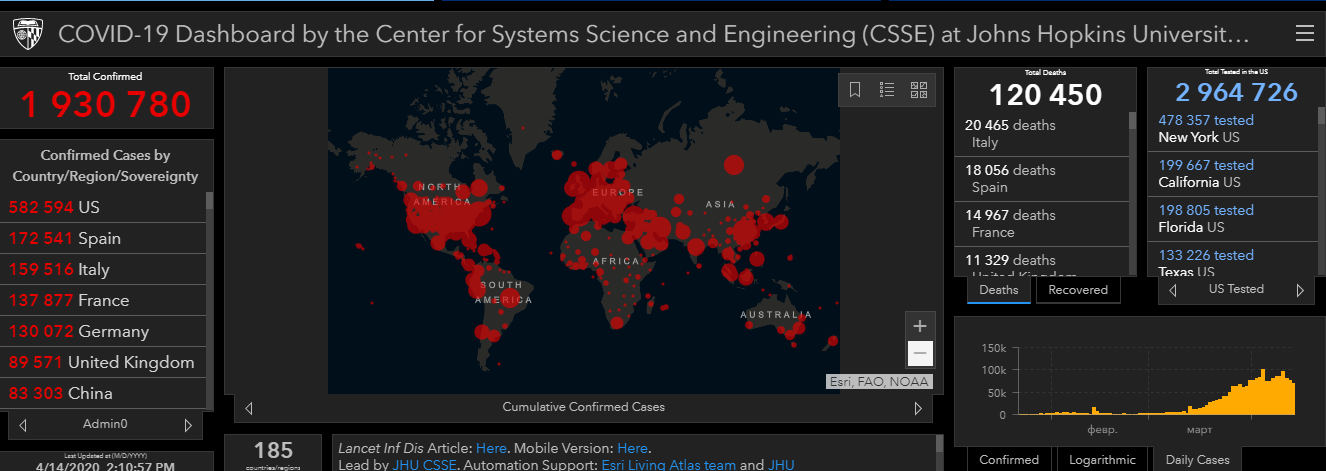Viewport: 1326px width, 471px height.
Task: Select US in confirmed cases list
Action: (x=104, y=208)
